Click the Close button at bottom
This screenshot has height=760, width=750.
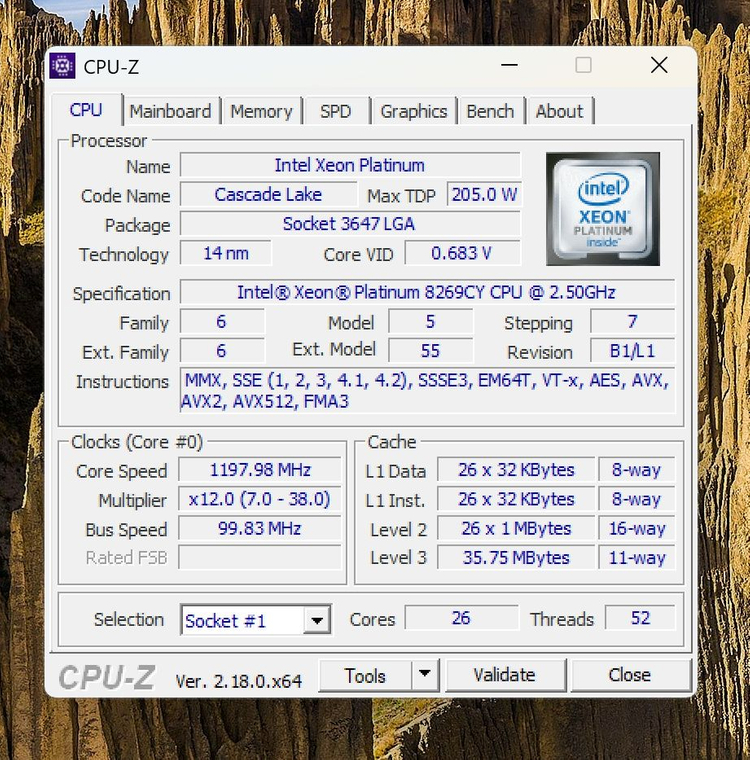pos(630,675)
